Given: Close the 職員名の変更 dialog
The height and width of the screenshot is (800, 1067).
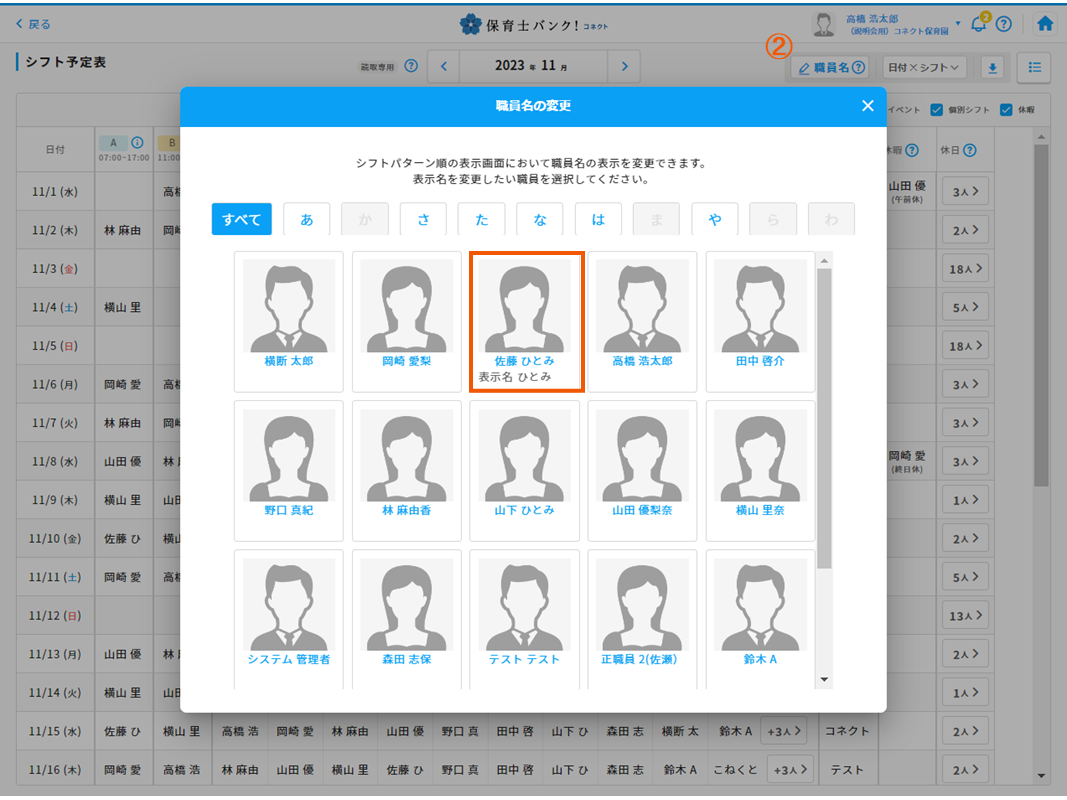Looking at the screenshot, I should [867, 106].
